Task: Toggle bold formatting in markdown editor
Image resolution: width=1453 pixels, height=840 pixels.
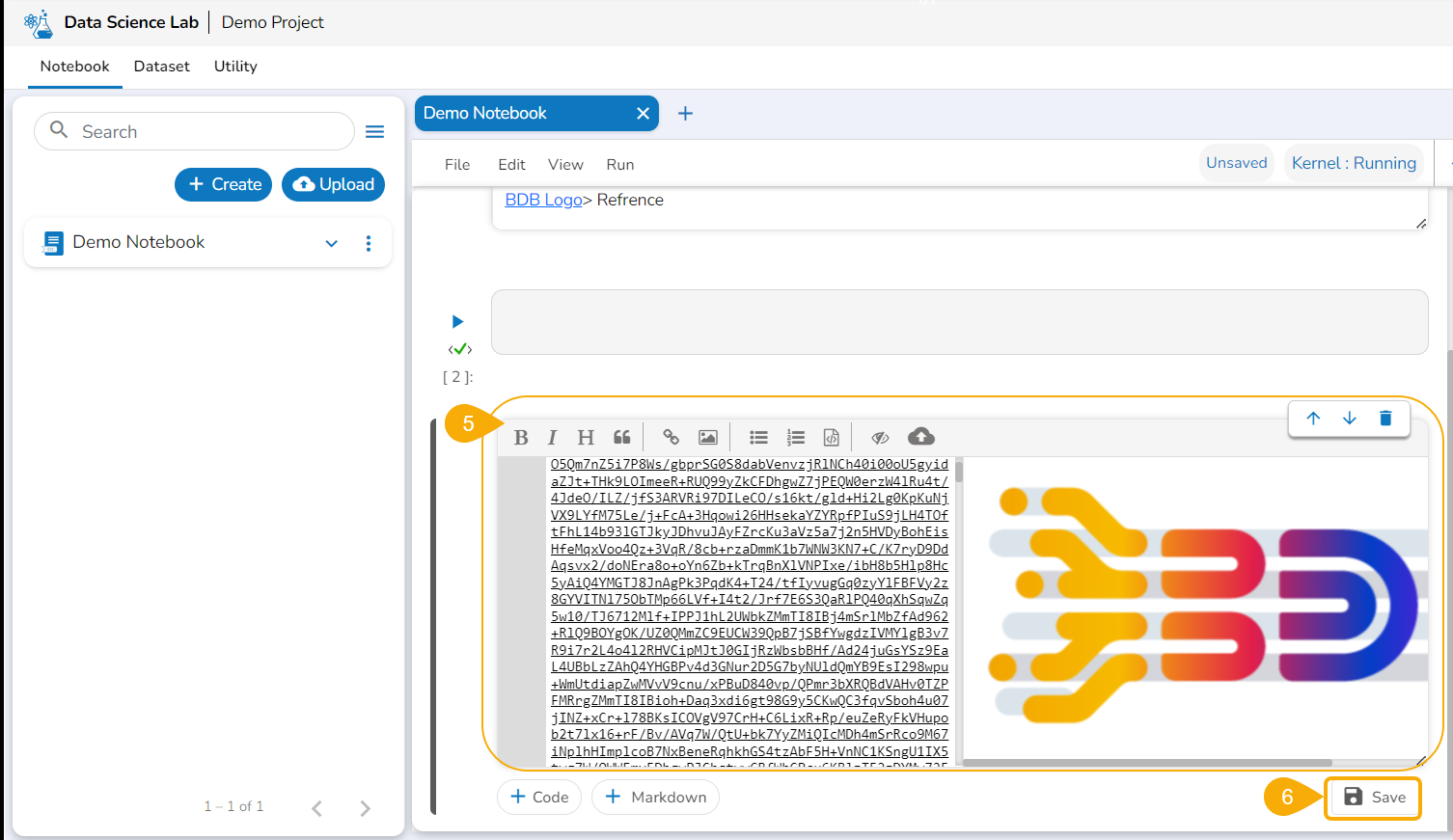Action: point(521,438)
